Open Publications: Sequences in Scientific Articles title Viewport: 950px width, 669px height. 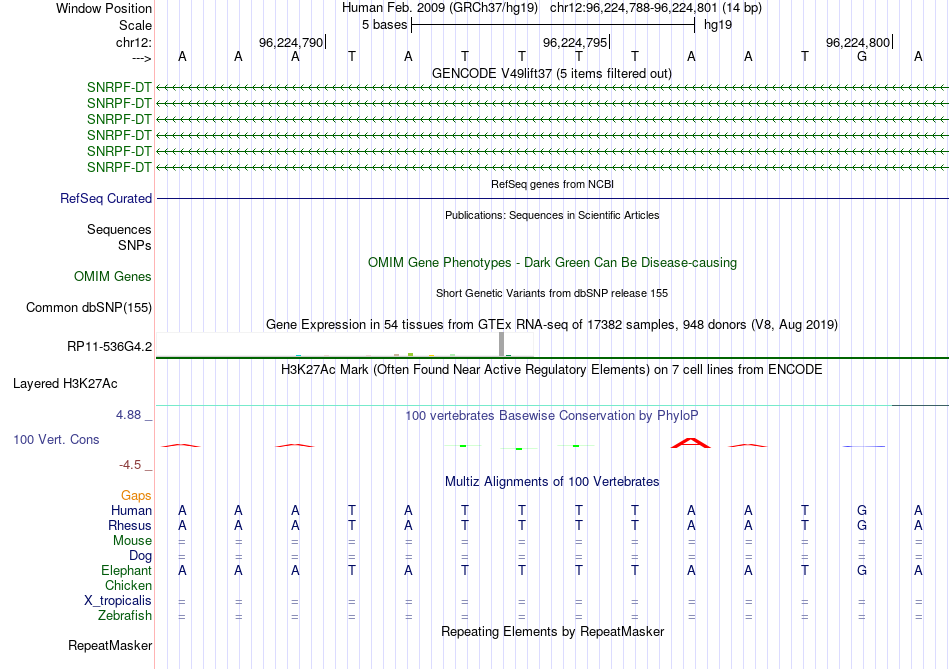[552, 215]
